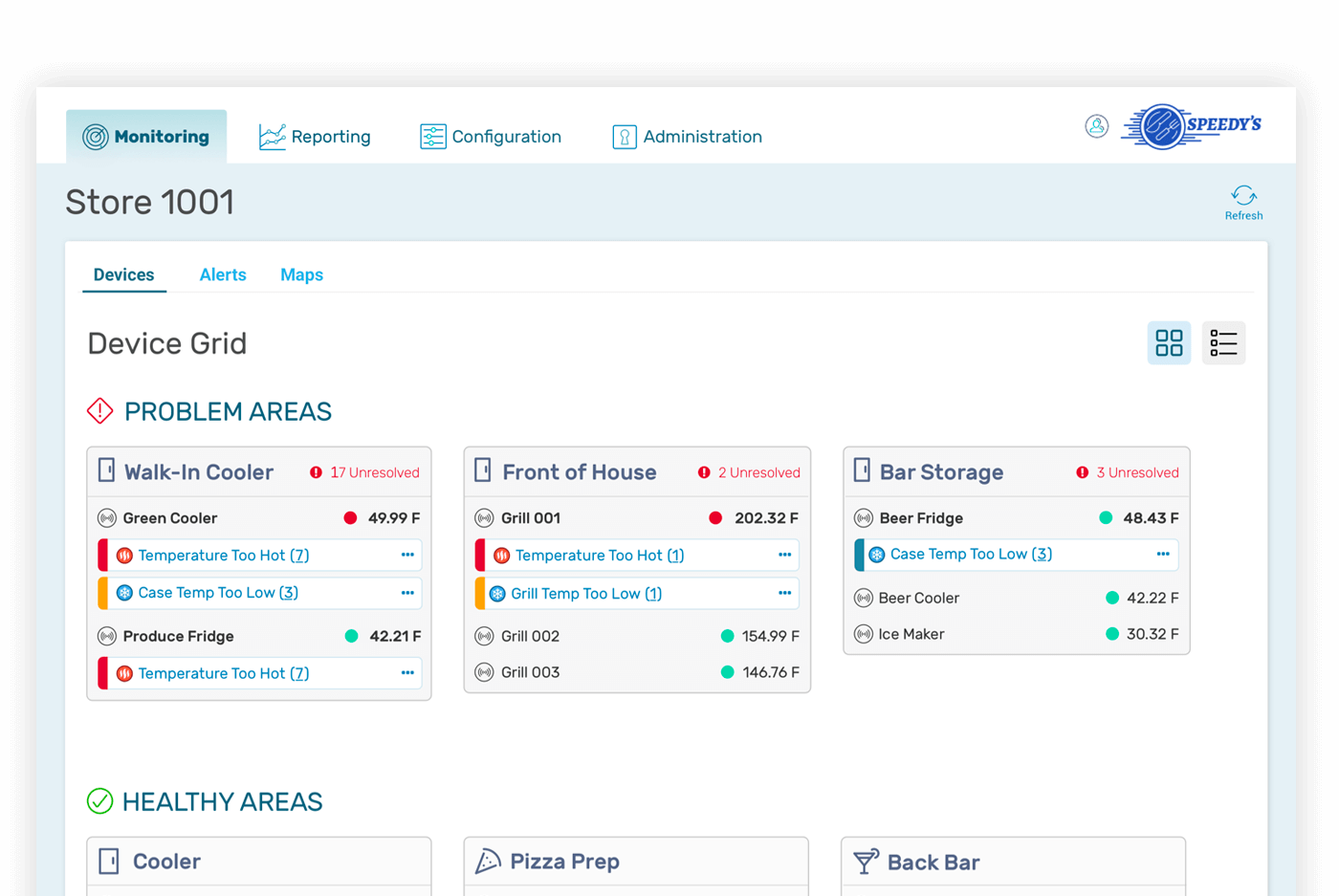Viewport: 1339px width, 896px height.
Task: Select the Grill 002 temperature 154.99 F
Action: coord(771,637)
